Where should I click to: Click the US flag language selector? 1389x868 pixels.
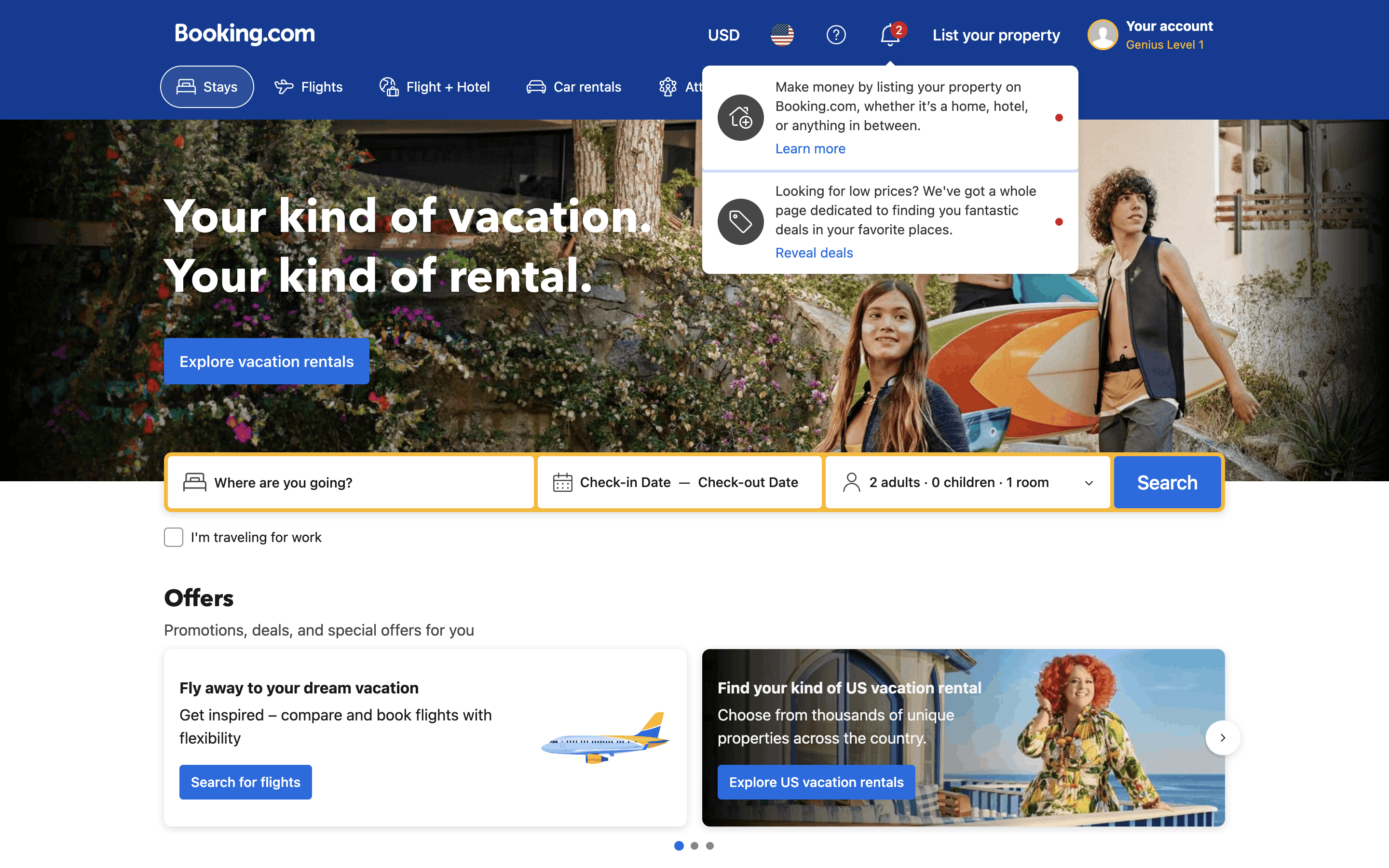pos(781,34)
